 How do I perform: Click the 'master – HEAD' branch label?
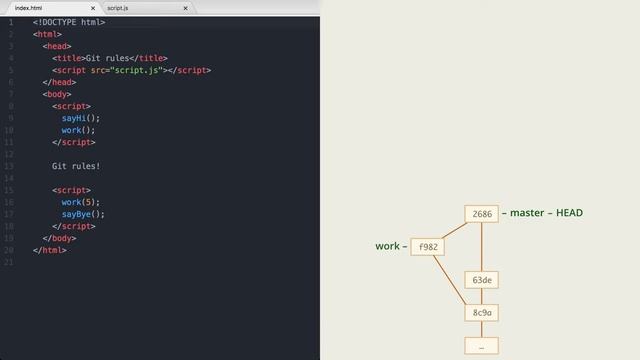click(542, 213)
